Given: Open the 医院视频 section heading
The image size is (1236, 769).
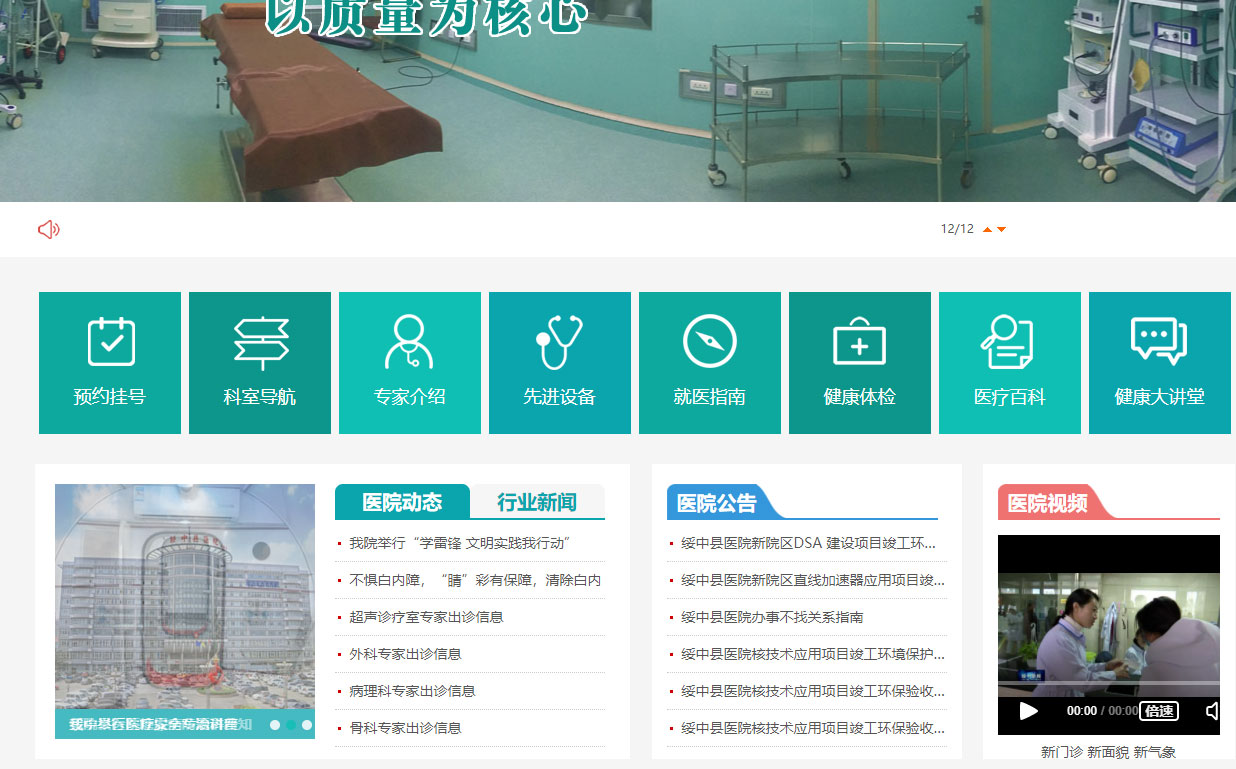Looking at the screenshot, I should point(1047,503).
